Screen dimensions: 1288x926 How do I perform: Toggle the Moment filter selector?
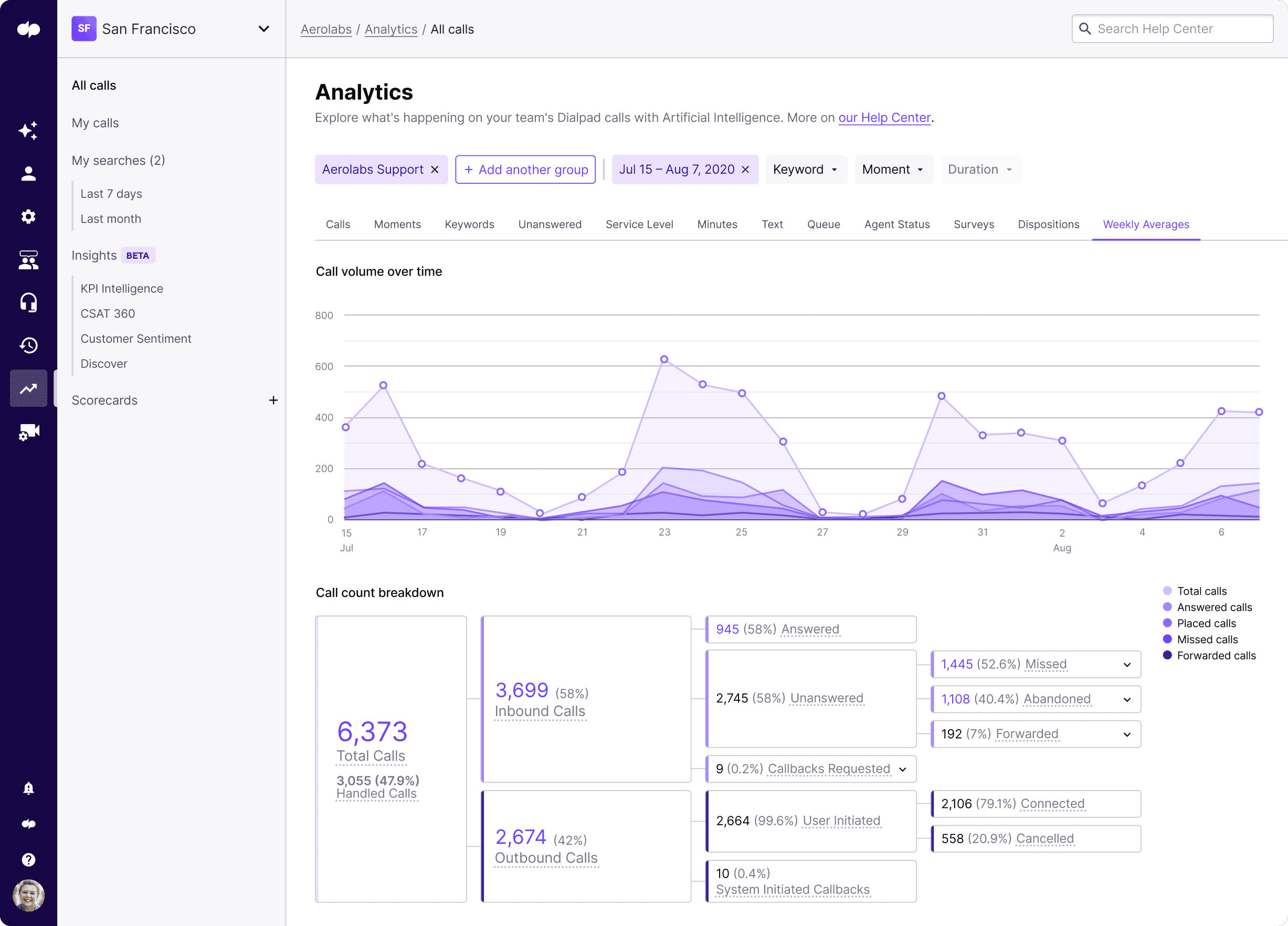[891, 169]
